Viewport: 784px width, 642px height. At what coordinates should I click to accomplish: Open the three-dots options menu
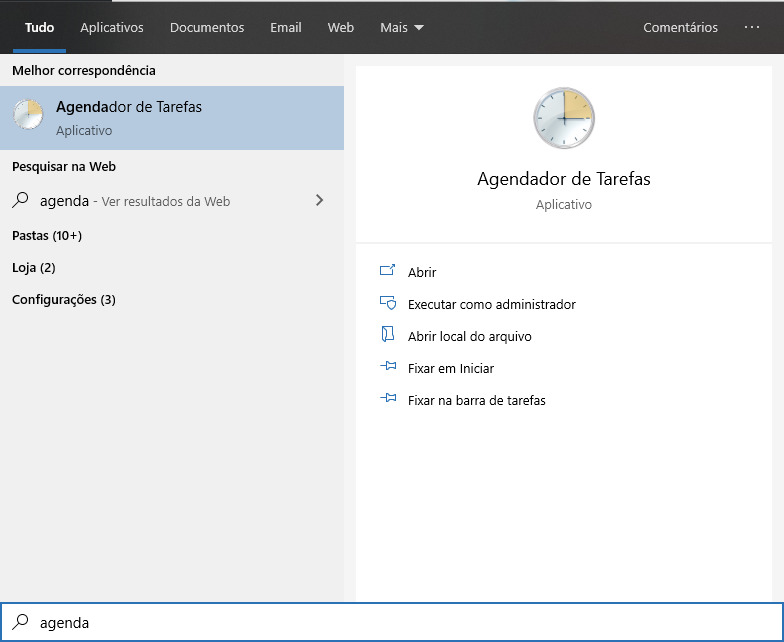click(x=752, y=27)
